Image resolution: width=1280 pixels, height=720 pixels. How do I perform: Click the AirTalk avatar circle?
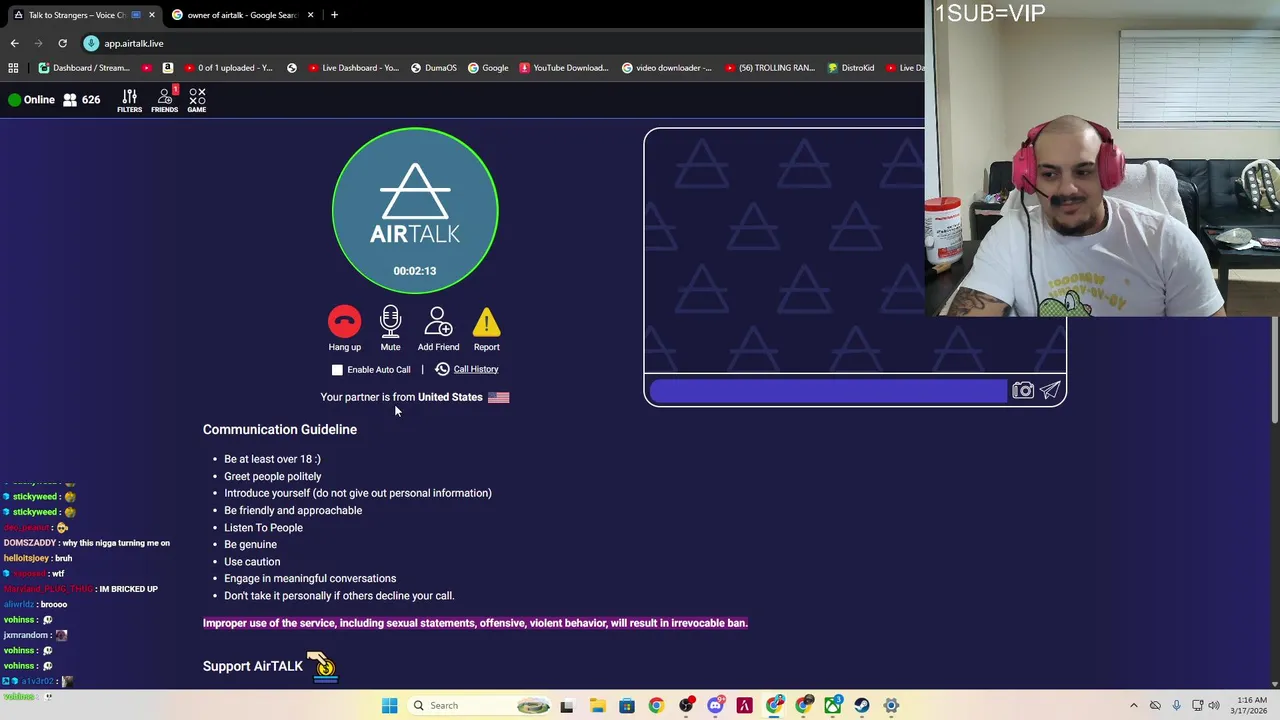[x=415, y=211]
